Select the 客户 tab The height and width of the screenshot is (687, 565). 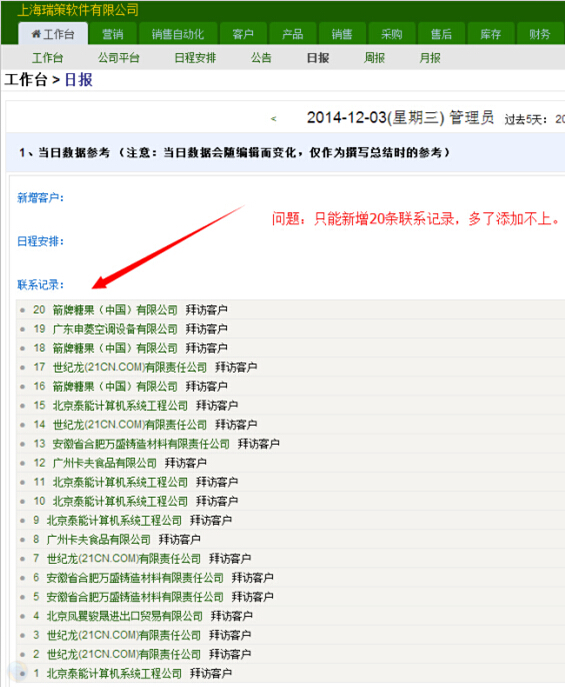pyautogui.click(x=243, y=34)
